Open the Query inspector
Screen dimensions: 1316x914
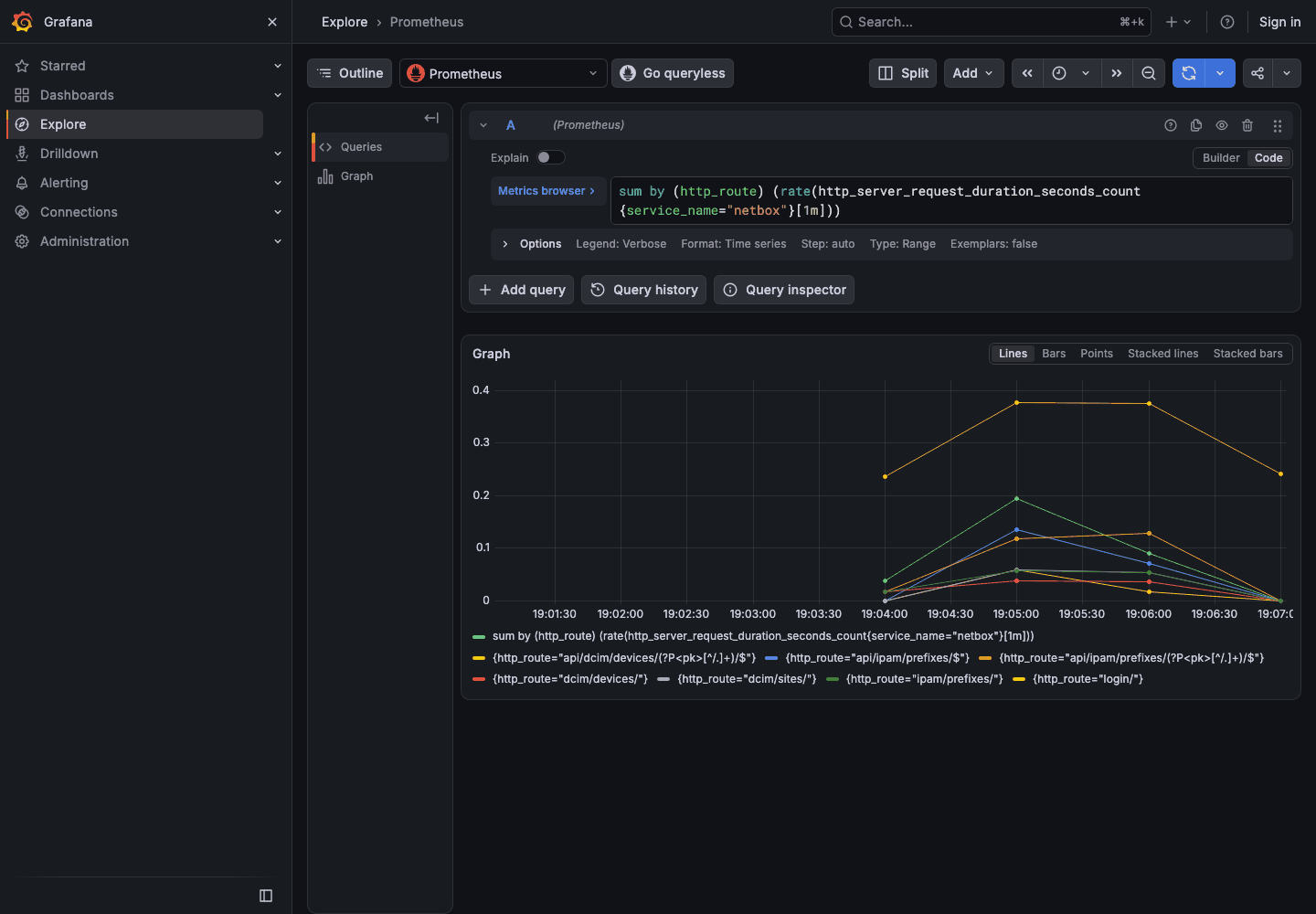(x=784, y=290)
